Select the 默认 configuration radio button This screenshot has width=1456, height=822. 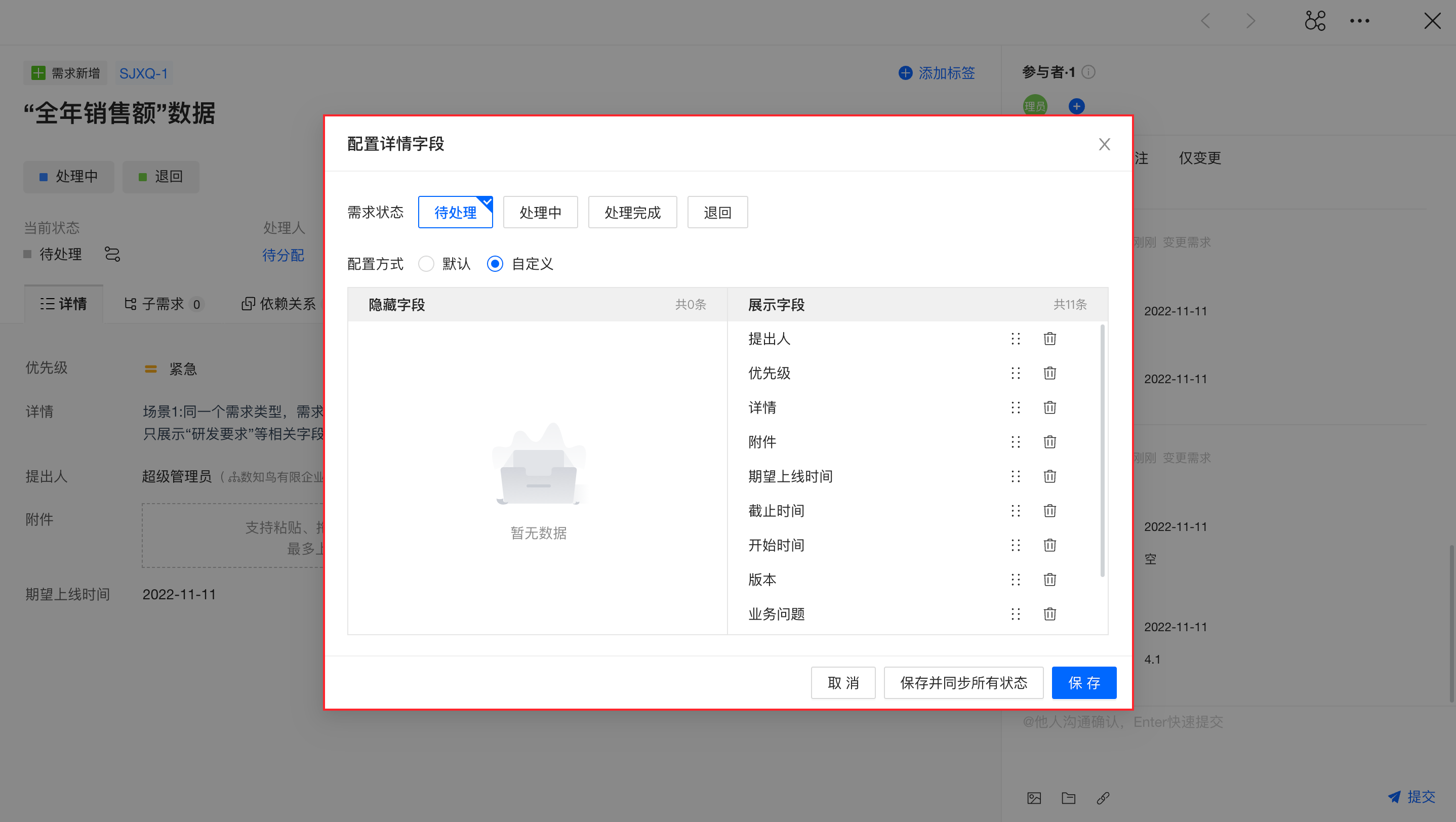click(426, 264)
